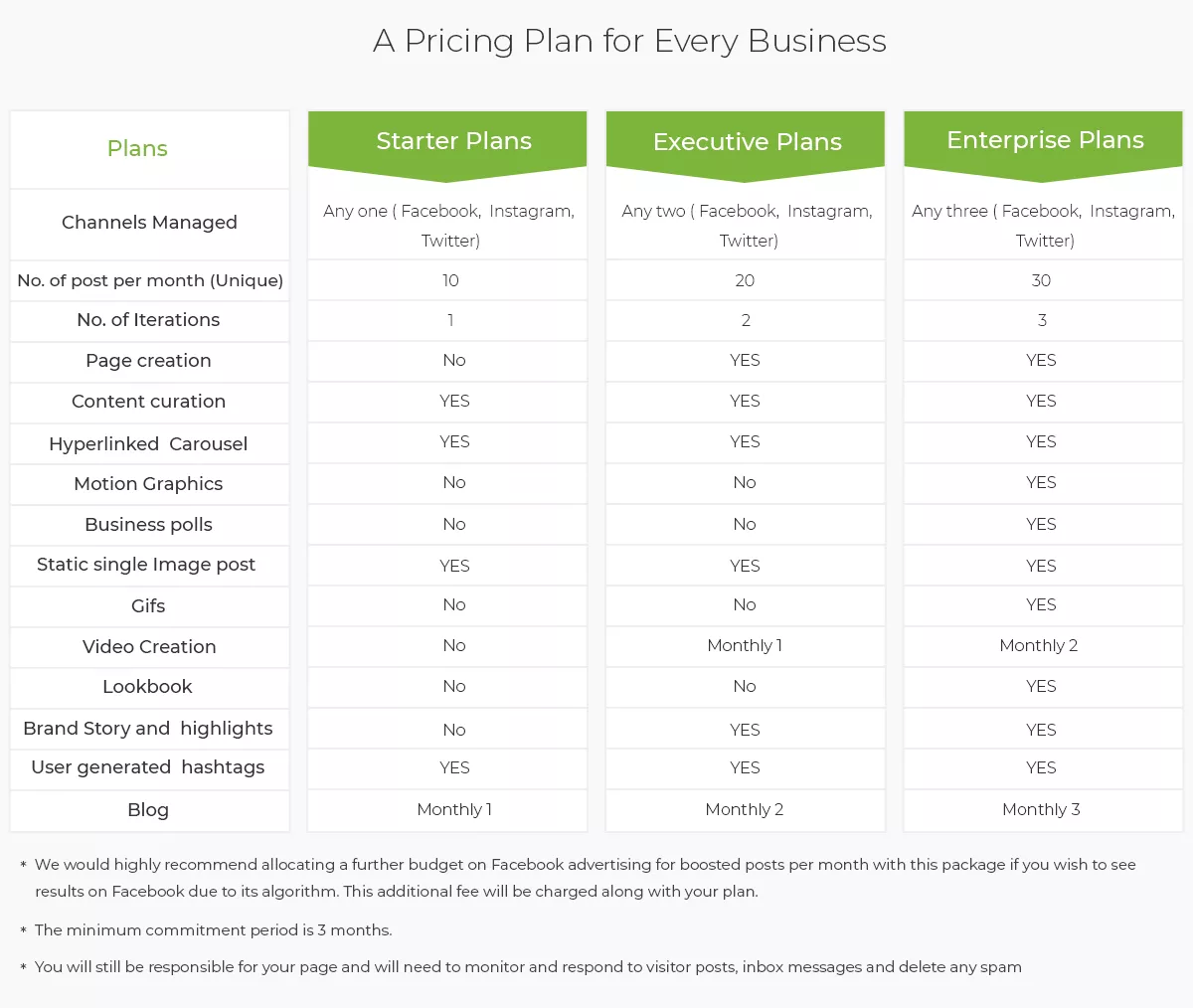This screenshot has height=1008, width=1193.
Task: Click the green Plans label
Action: tap(137, 149)
